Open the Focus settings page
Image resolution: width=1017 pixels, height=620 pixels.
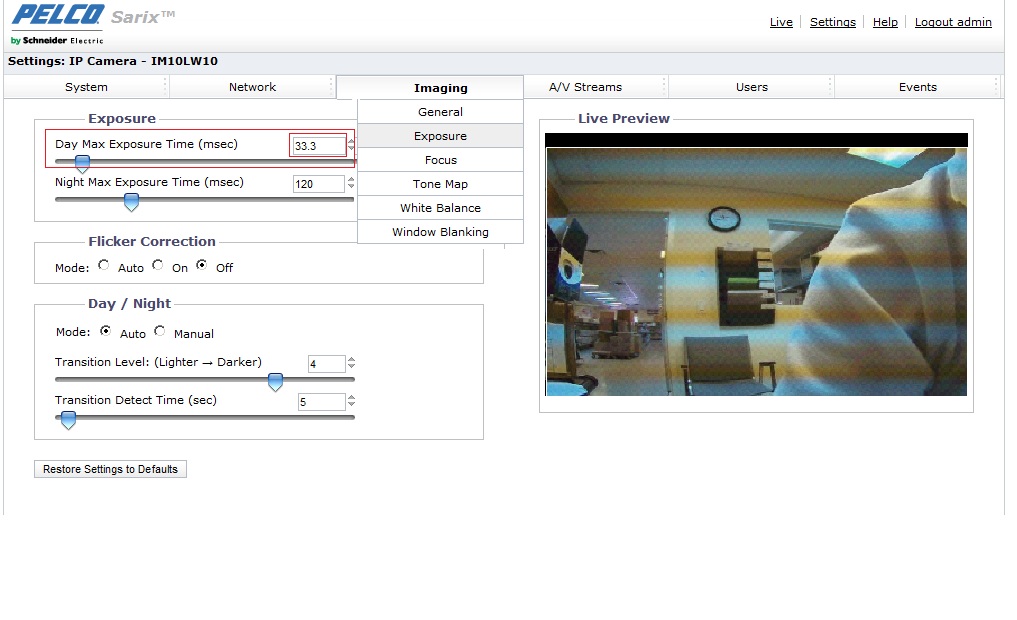(440, 159)
